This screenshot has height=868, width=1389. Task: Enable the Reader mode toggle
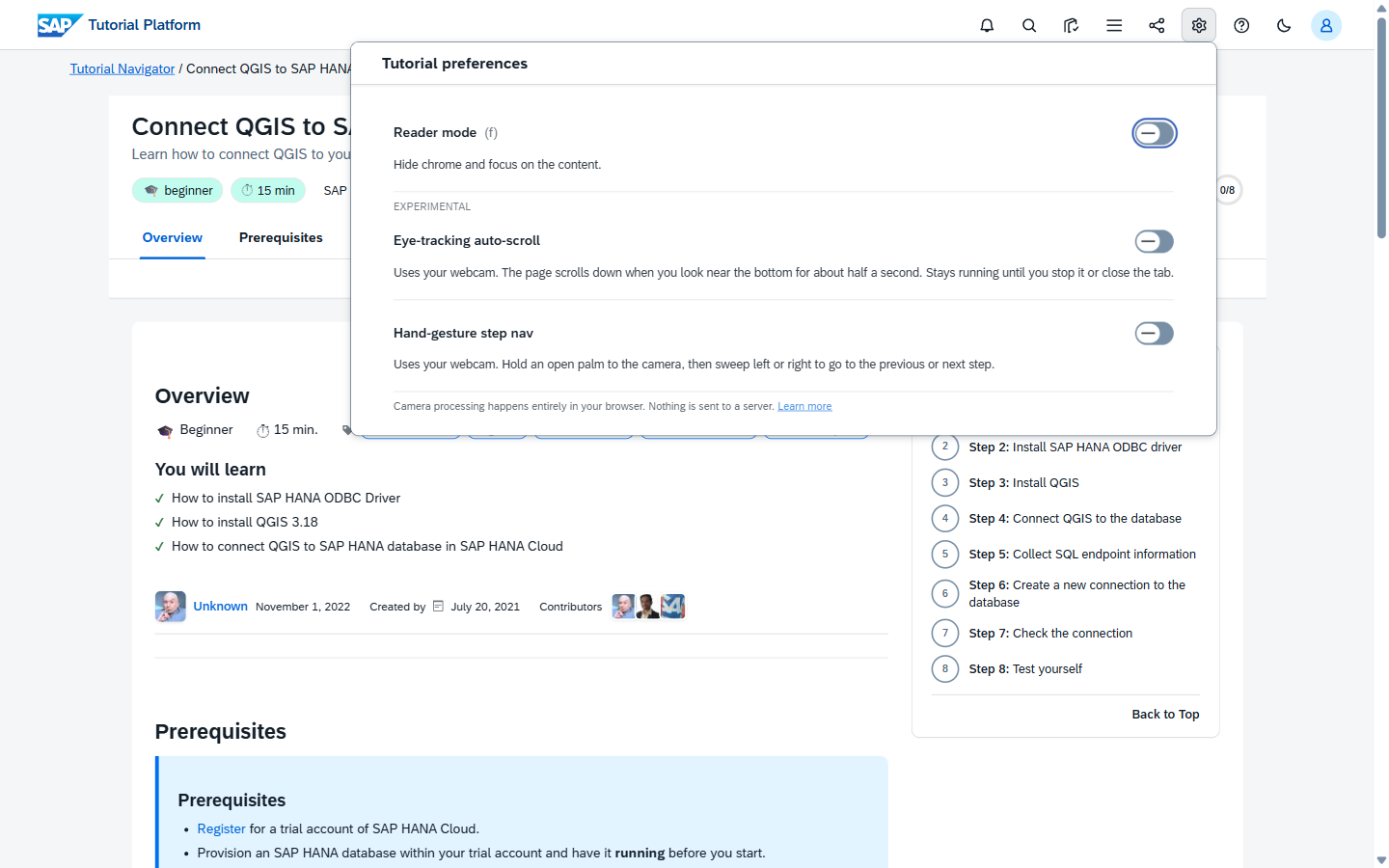coord(1155,133)
